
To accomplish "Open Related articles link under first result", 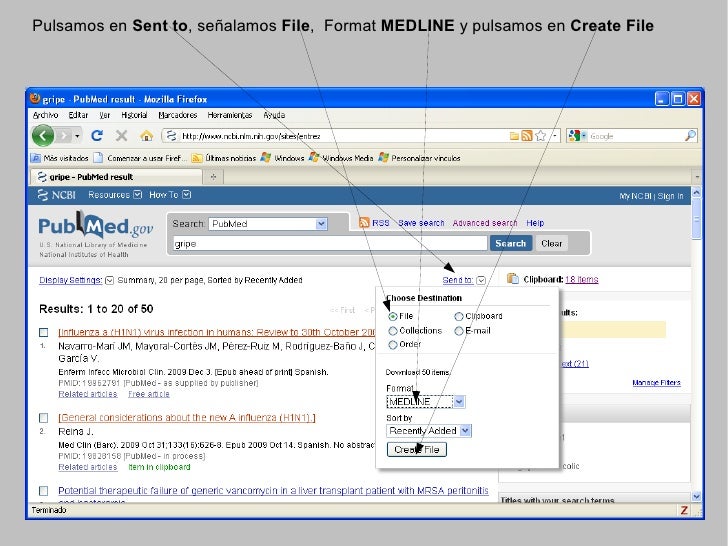I will point(88,394).
